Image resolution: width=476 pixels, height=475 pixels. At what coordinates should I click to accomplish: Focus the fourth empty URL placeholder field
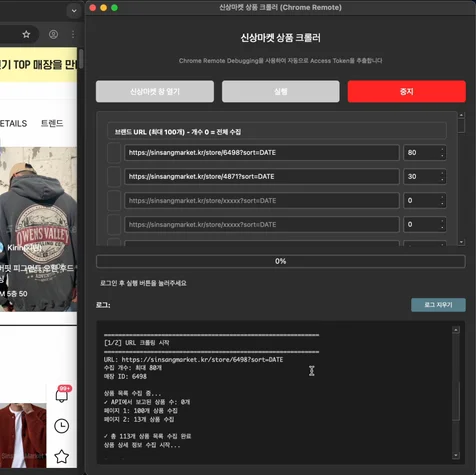tap(262, 225)
